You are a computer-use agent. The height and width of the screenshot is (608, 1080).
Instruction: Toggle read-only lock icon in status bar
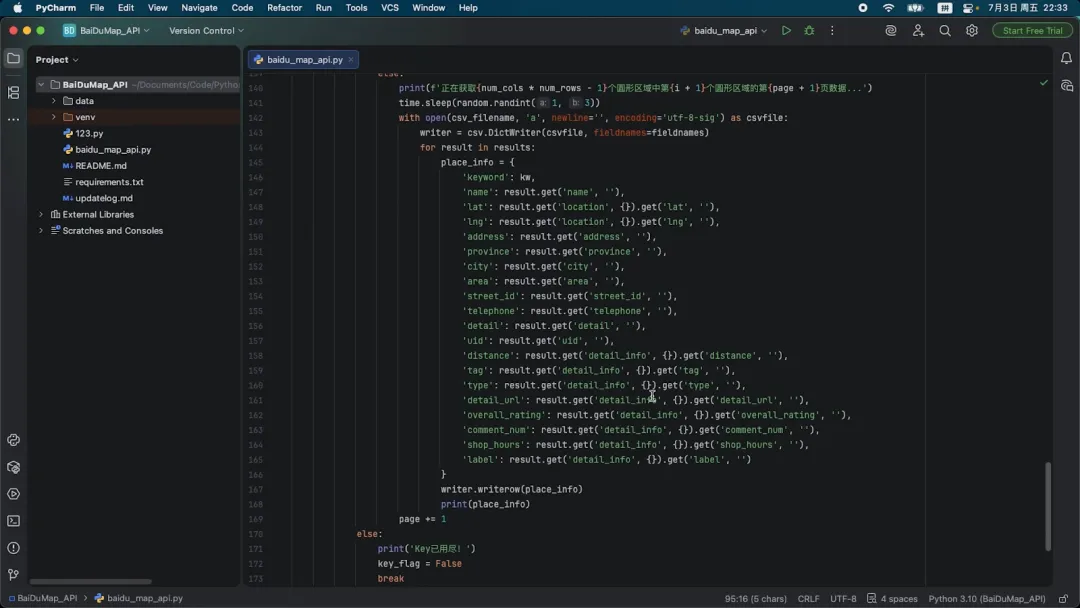(x=1064, y=598)
